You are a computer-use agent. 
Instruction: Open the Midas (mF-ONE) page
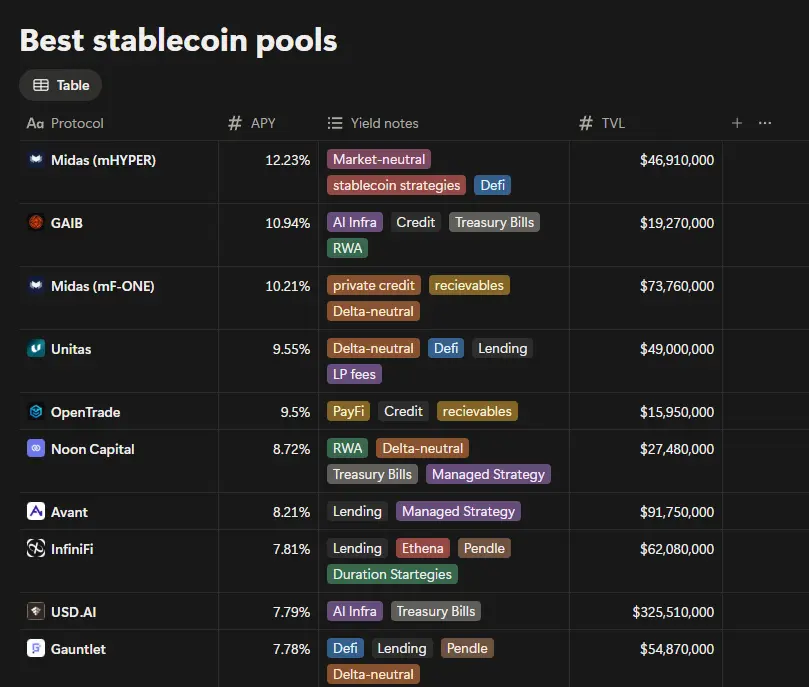(103, 286)
